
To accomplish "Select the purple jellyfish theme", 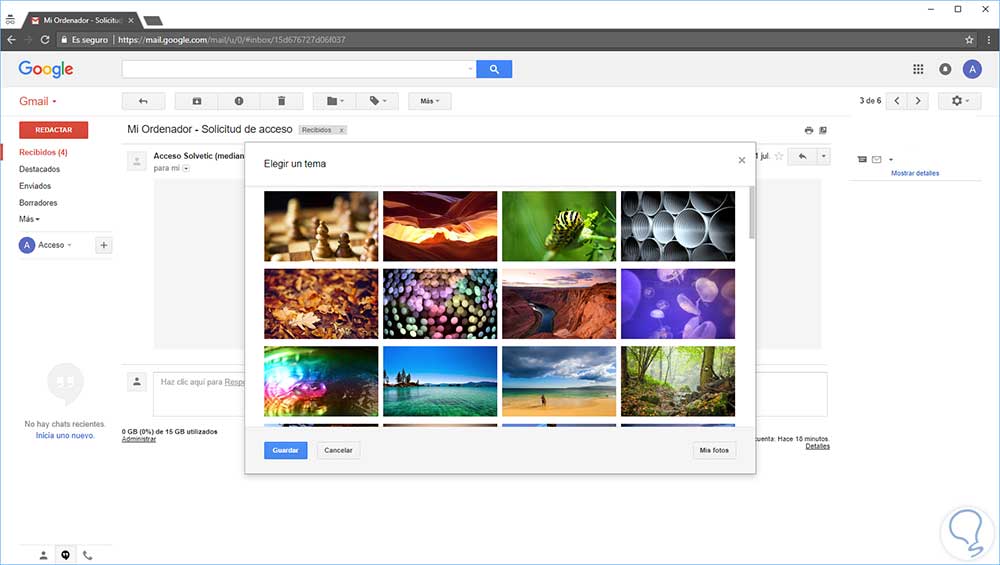I will [678, 304].
